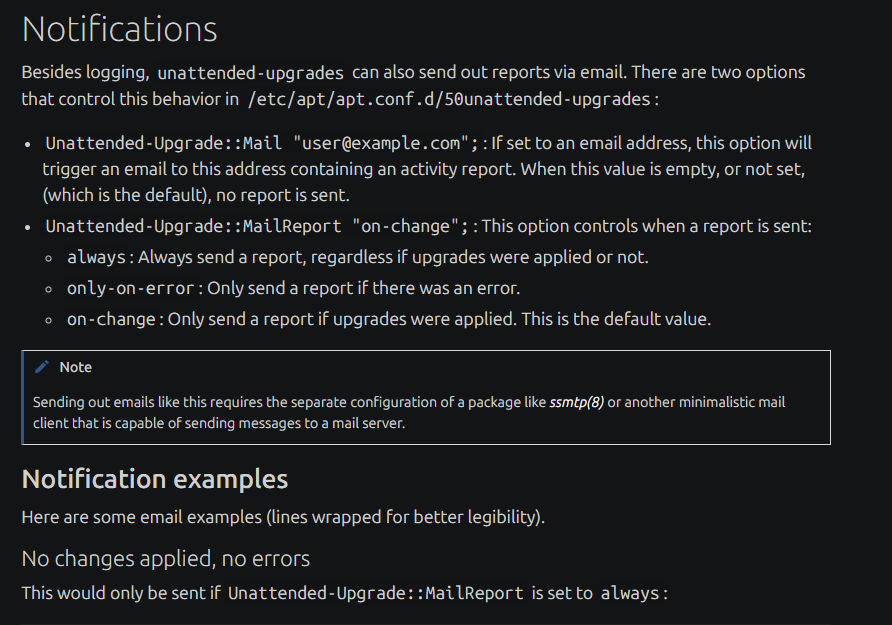This screenshot has height=625, width=892.
Task: Click the Notification examples heading
Action: (155, 479)
